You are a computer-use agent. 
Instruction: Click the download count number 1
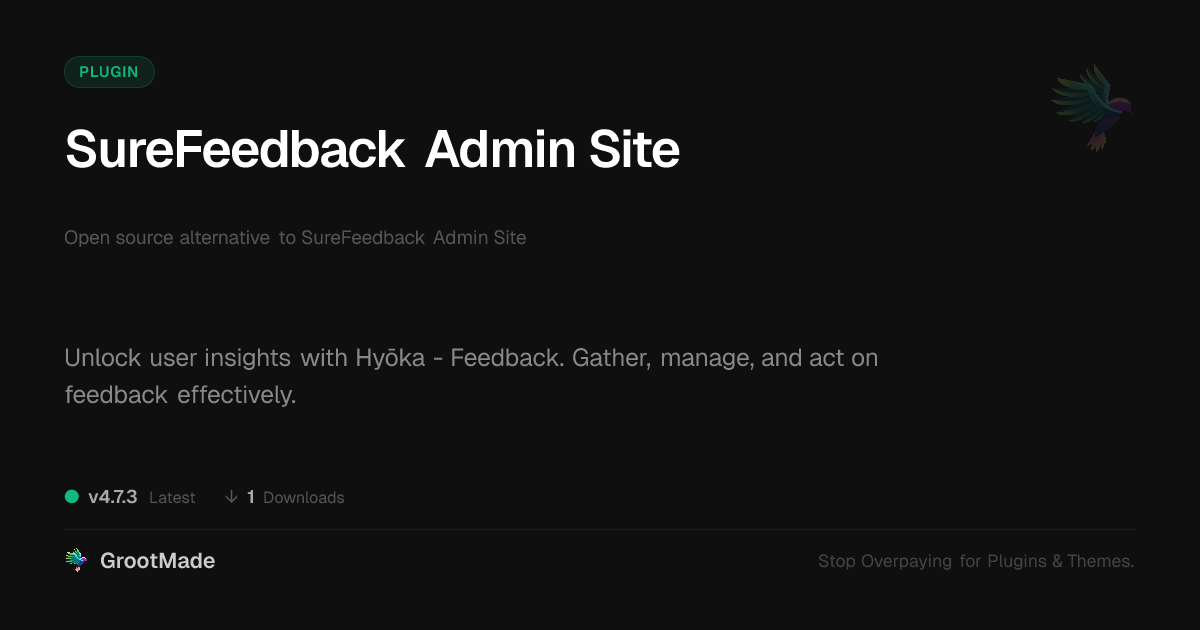(x=251, y=497)
